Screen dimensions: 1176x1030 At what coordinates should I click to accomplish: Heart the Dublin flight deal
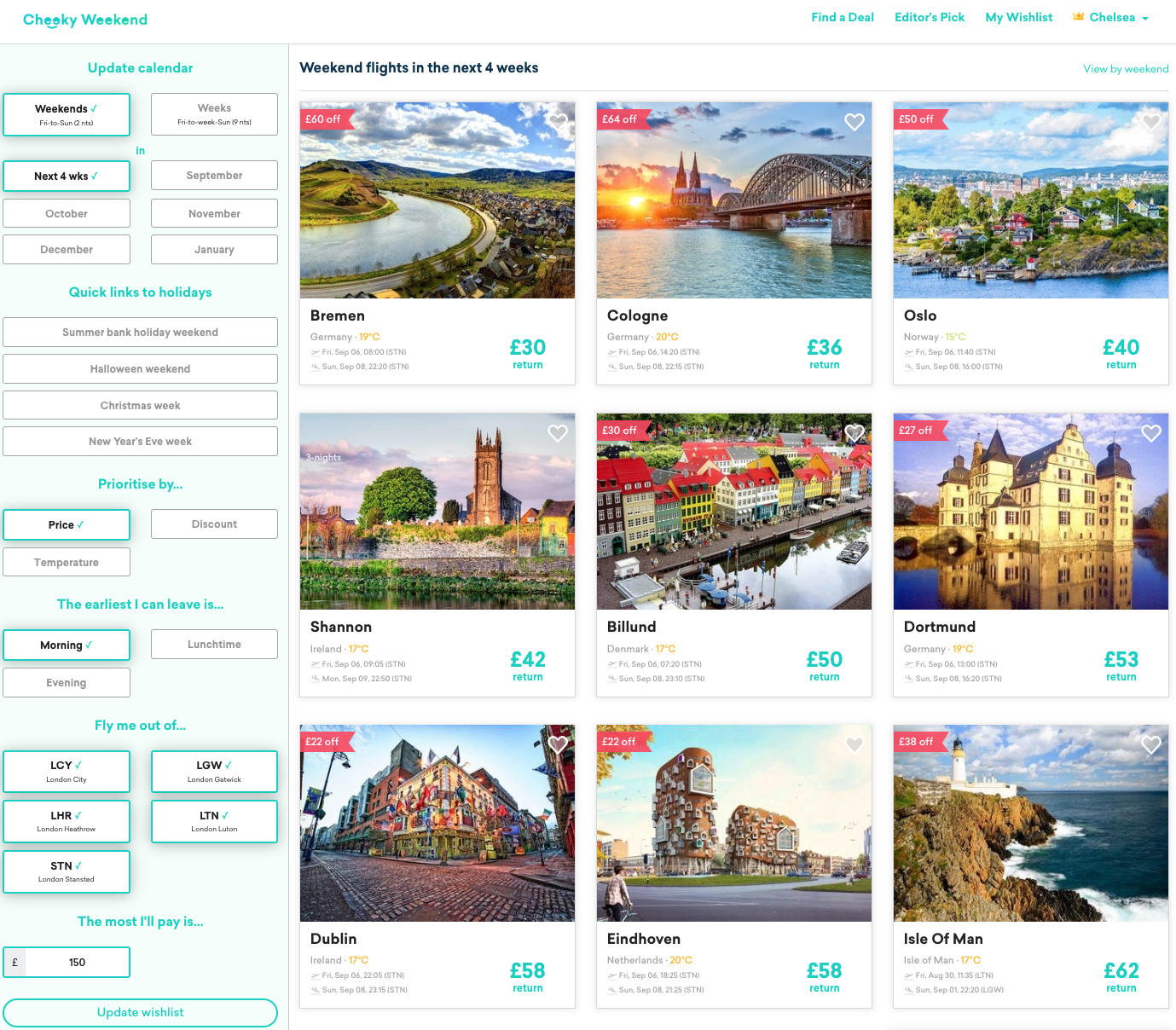(x=558, y=744)
